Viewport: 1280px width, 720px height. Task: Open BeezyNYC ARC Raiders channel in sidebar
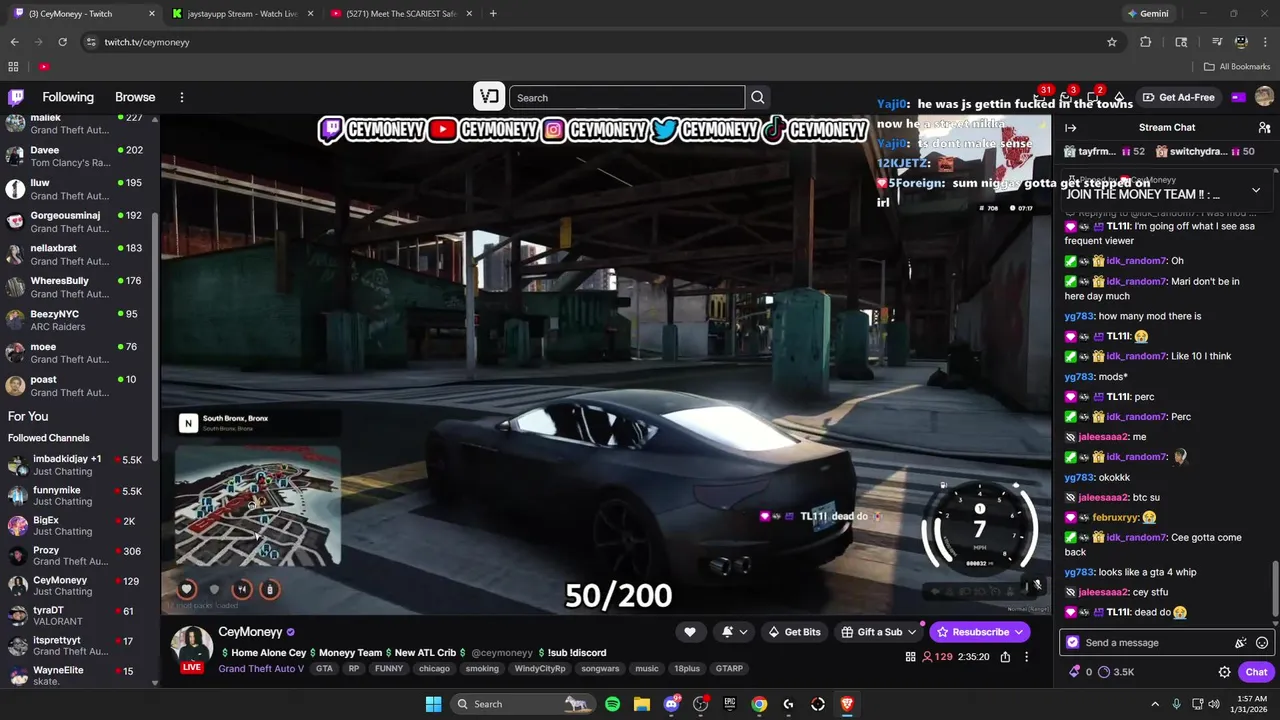pyautogui.click(x=76, y=320)
